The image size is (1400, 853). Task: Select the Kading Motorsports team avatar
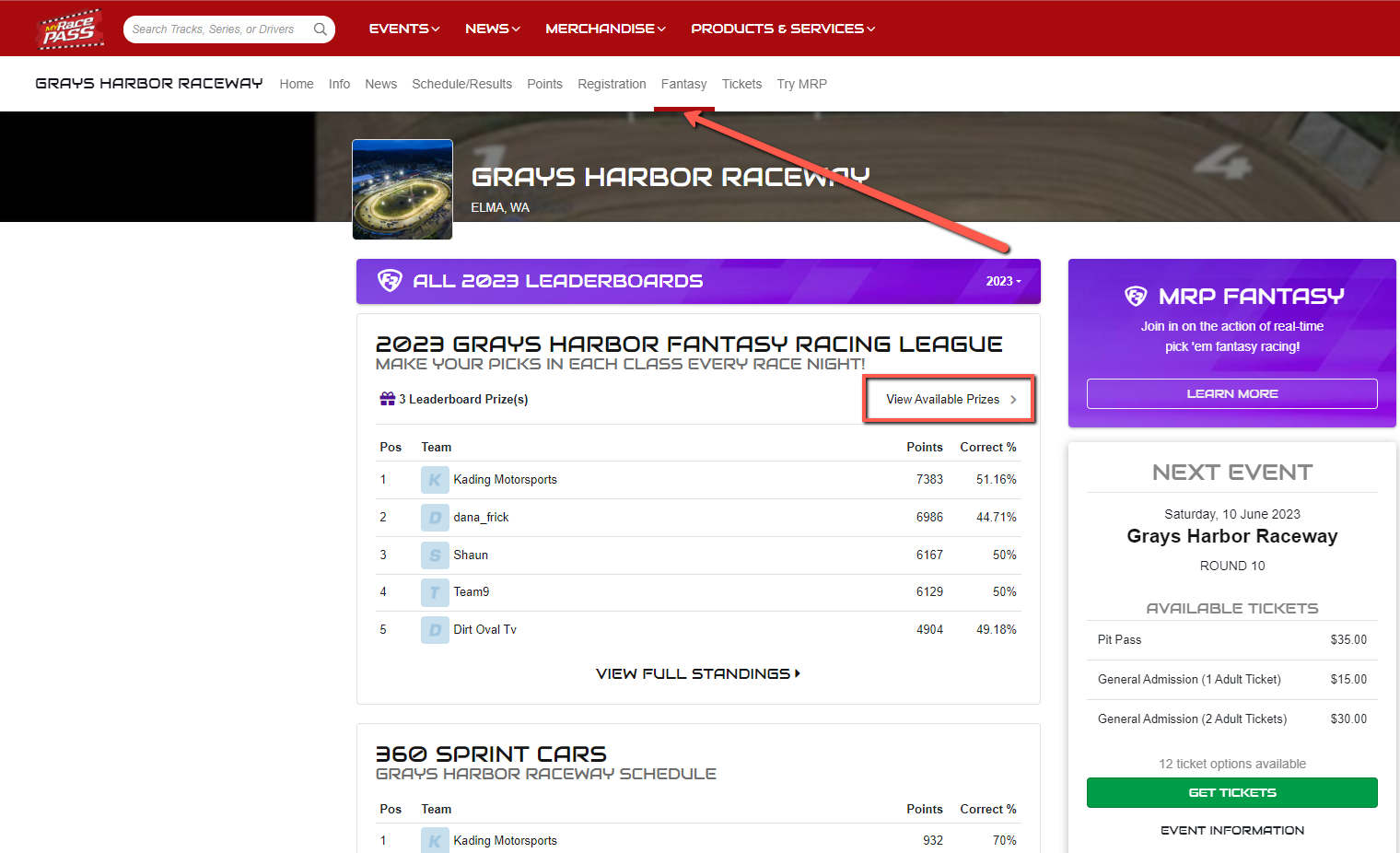point(434,479)
